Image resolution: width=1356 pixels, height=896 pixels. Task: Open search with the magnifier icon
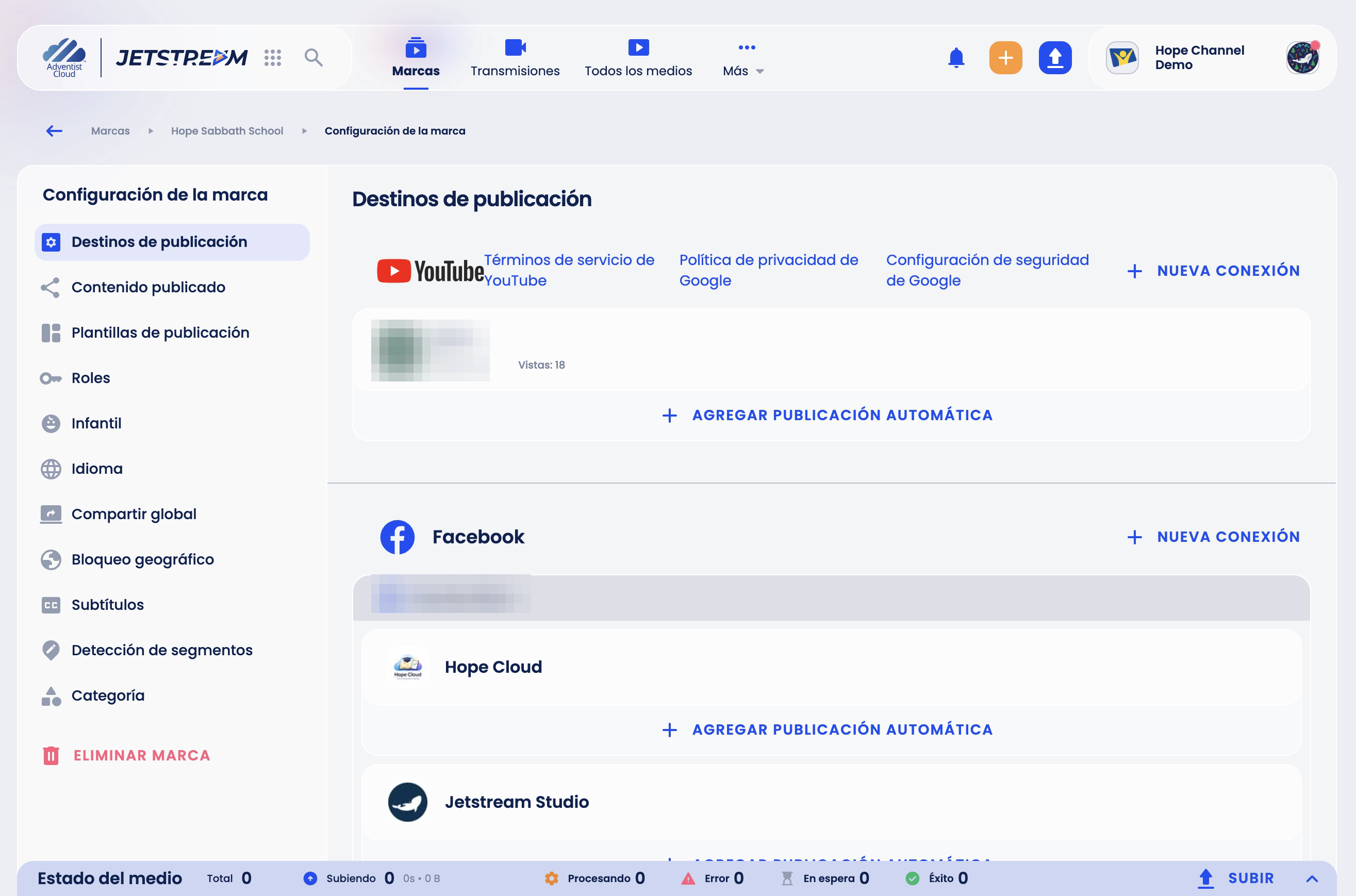313,58
